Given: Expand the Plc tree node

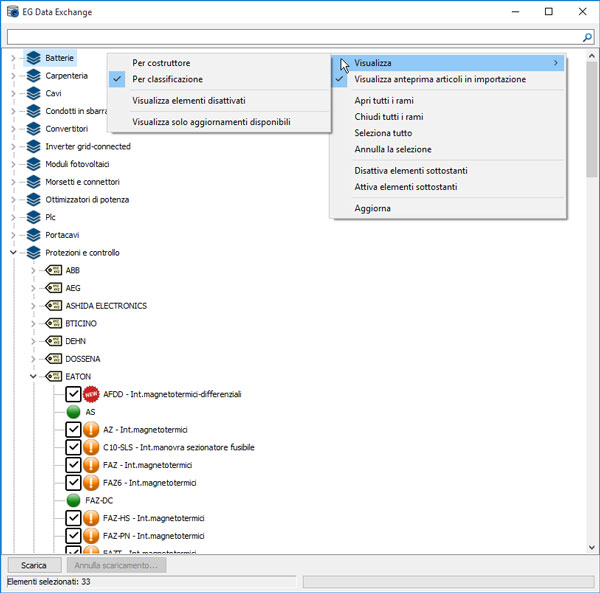Looking at the screenshot, I should click(13, 217).
